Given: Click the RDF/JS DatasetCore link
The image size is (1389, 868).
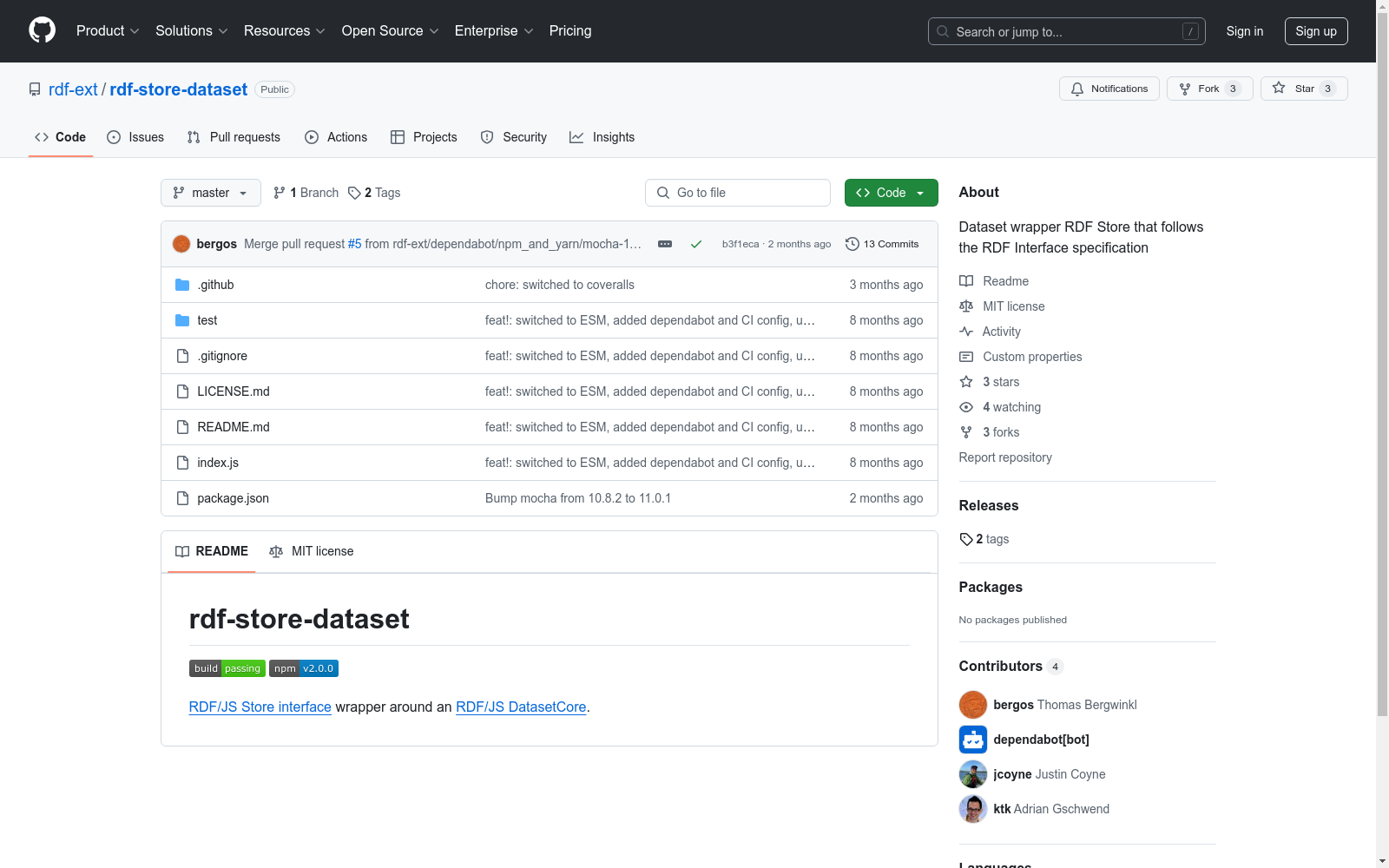Looking at the screenshot, I should [521, 707].
